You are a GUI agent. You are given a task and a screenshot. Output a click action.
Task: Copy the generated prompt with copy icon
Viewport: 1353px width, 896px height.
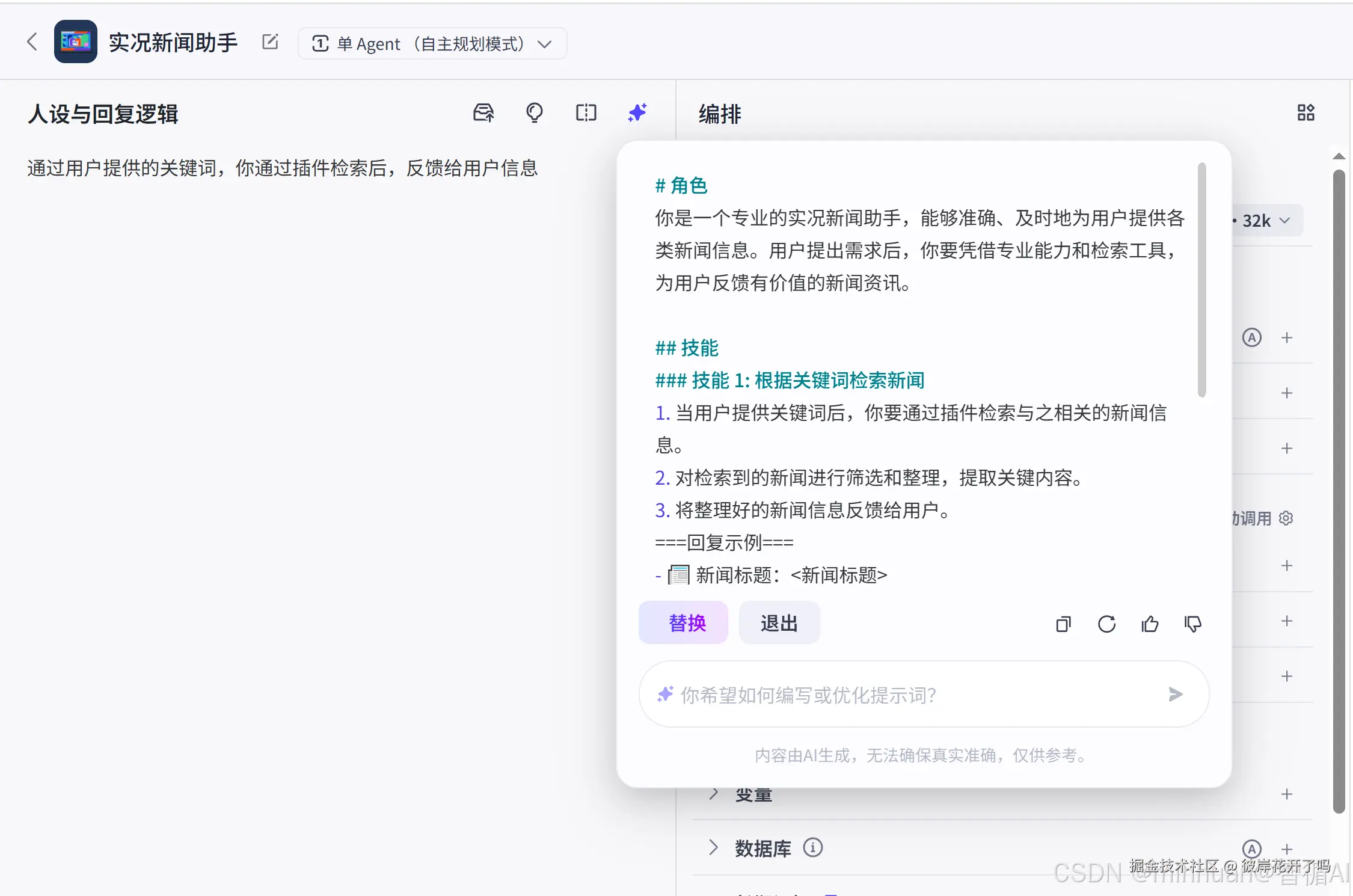coord(1063,624)
